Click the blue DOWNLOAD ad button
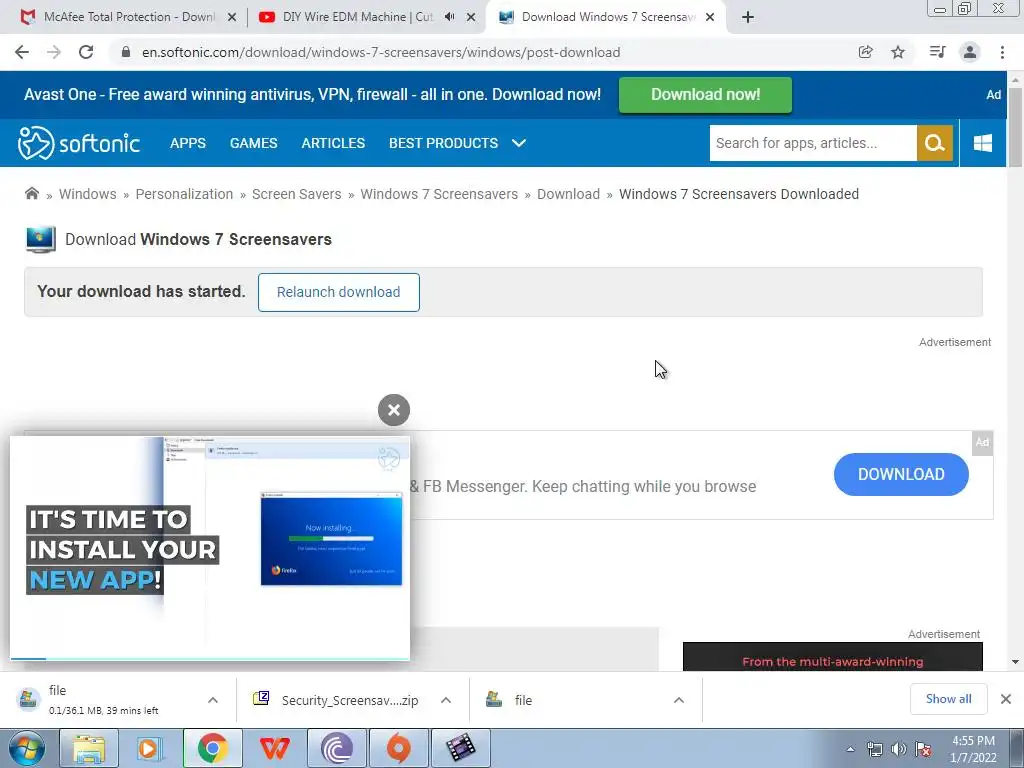This screenshot has height=768, width=1024. [901, 474]
